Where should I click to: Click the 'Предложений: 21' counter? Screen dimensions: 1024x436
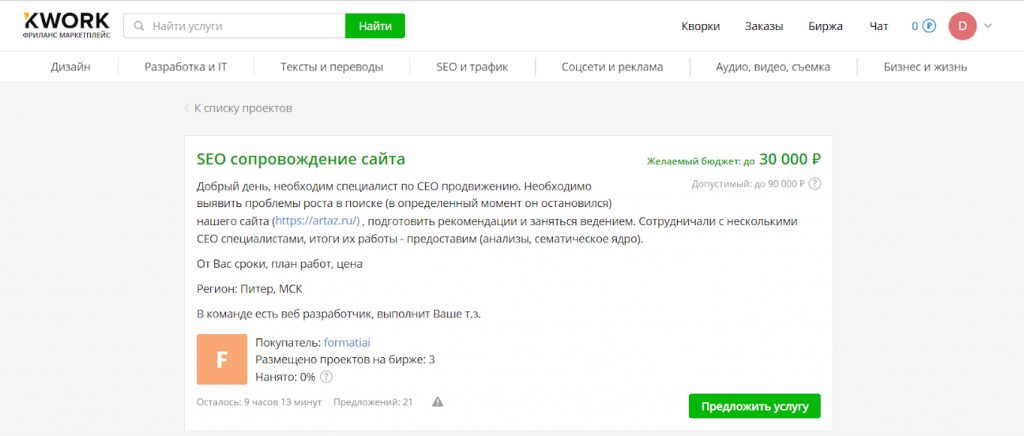click(373, 402)
